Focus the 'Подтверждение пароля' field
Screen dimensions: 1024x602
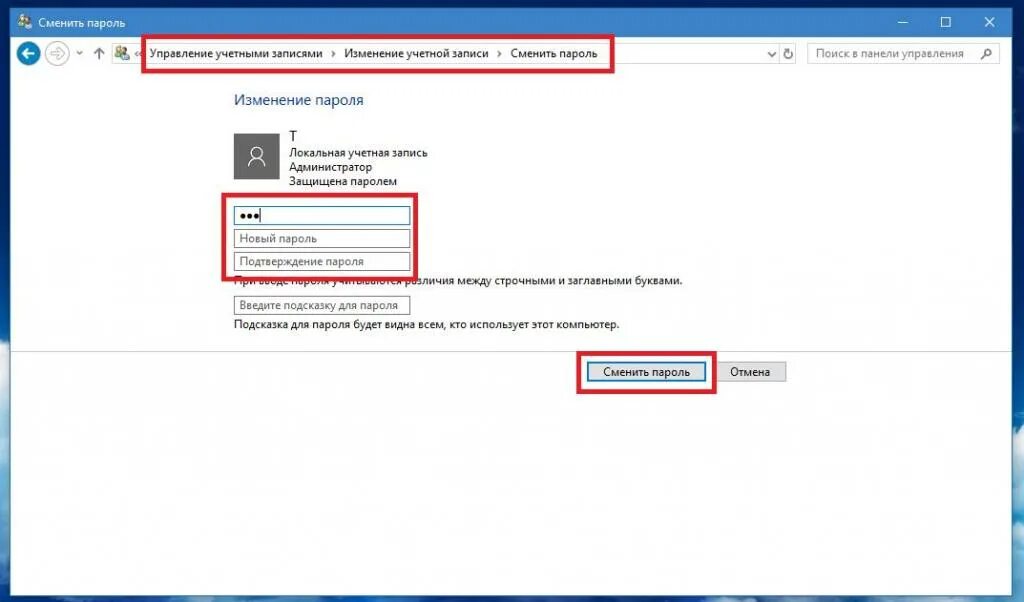coord(322,261)
